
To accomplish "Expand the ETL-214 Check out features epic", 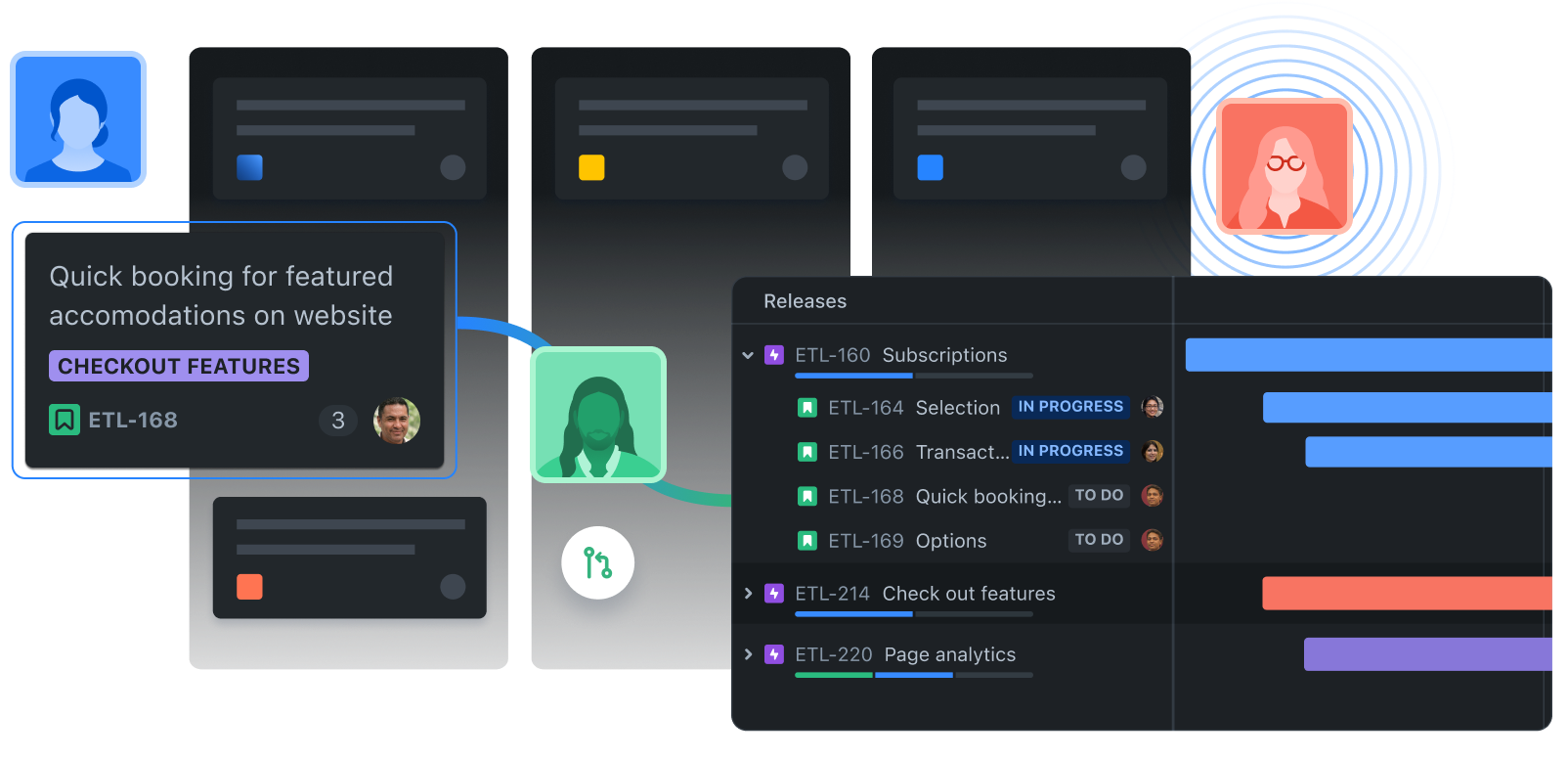I will pos(748,594).
